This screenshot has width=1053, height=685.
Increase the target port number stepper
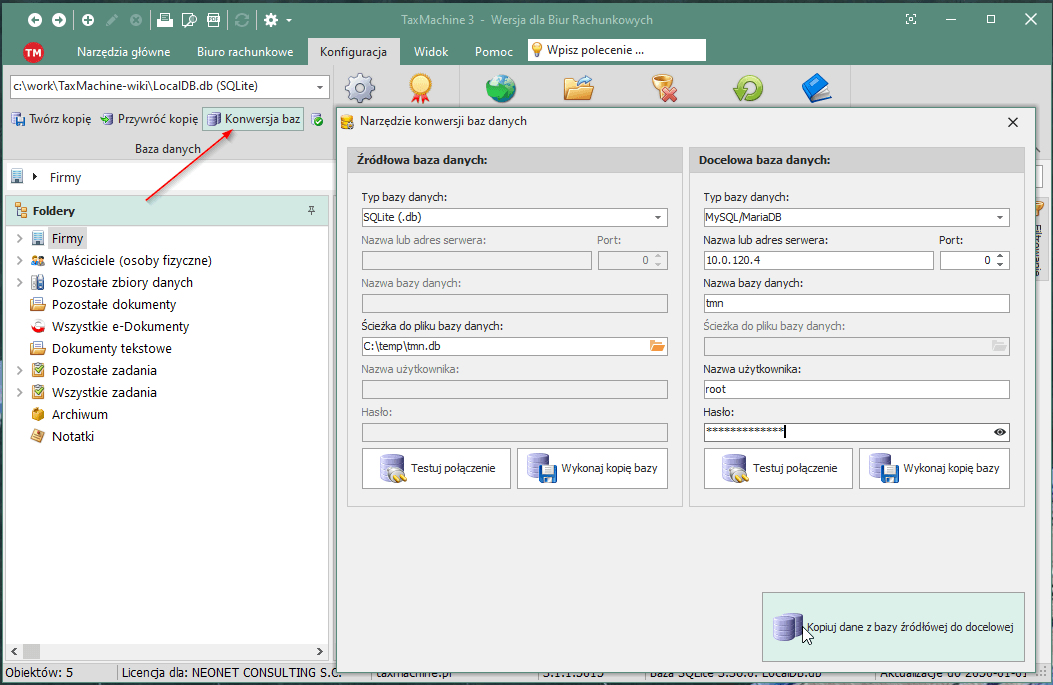[x=1002, y=256]
